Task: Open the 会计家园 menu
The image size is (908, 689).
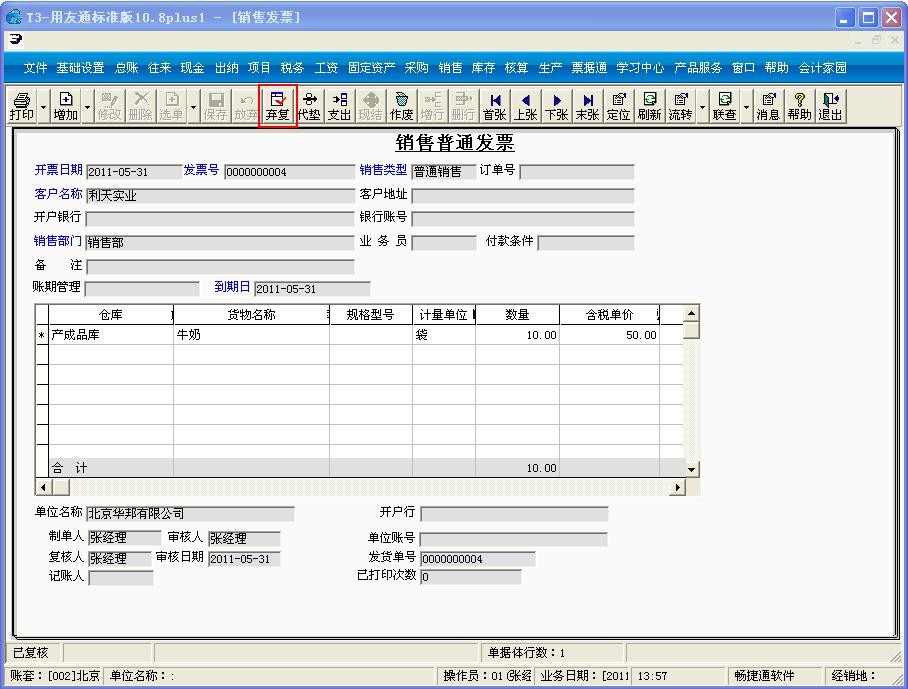Action: [822, 68]
